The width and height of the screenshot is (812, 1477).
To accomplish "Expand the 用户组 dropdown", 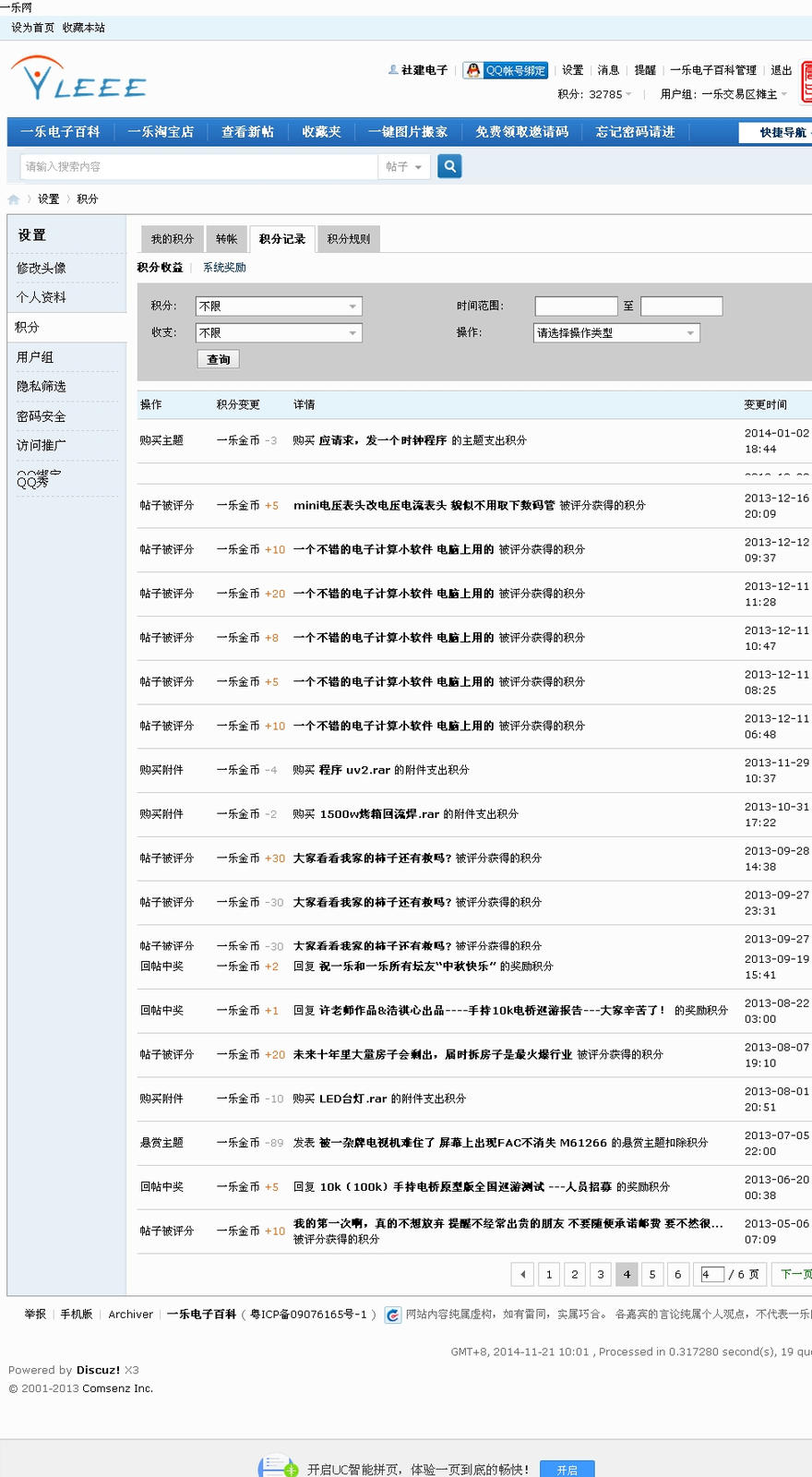I will tap(724, 94).
